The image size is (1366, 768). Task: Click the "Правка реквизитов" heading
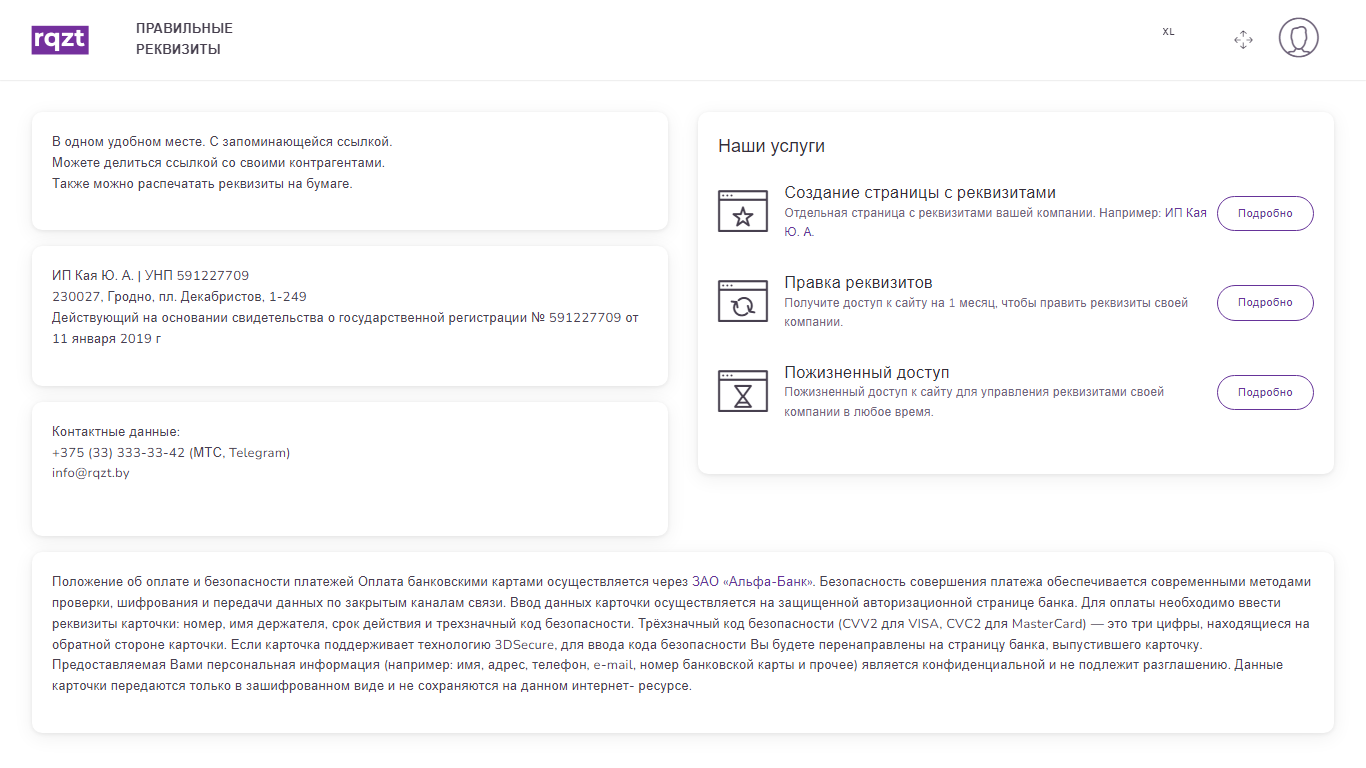pos(858,283)
